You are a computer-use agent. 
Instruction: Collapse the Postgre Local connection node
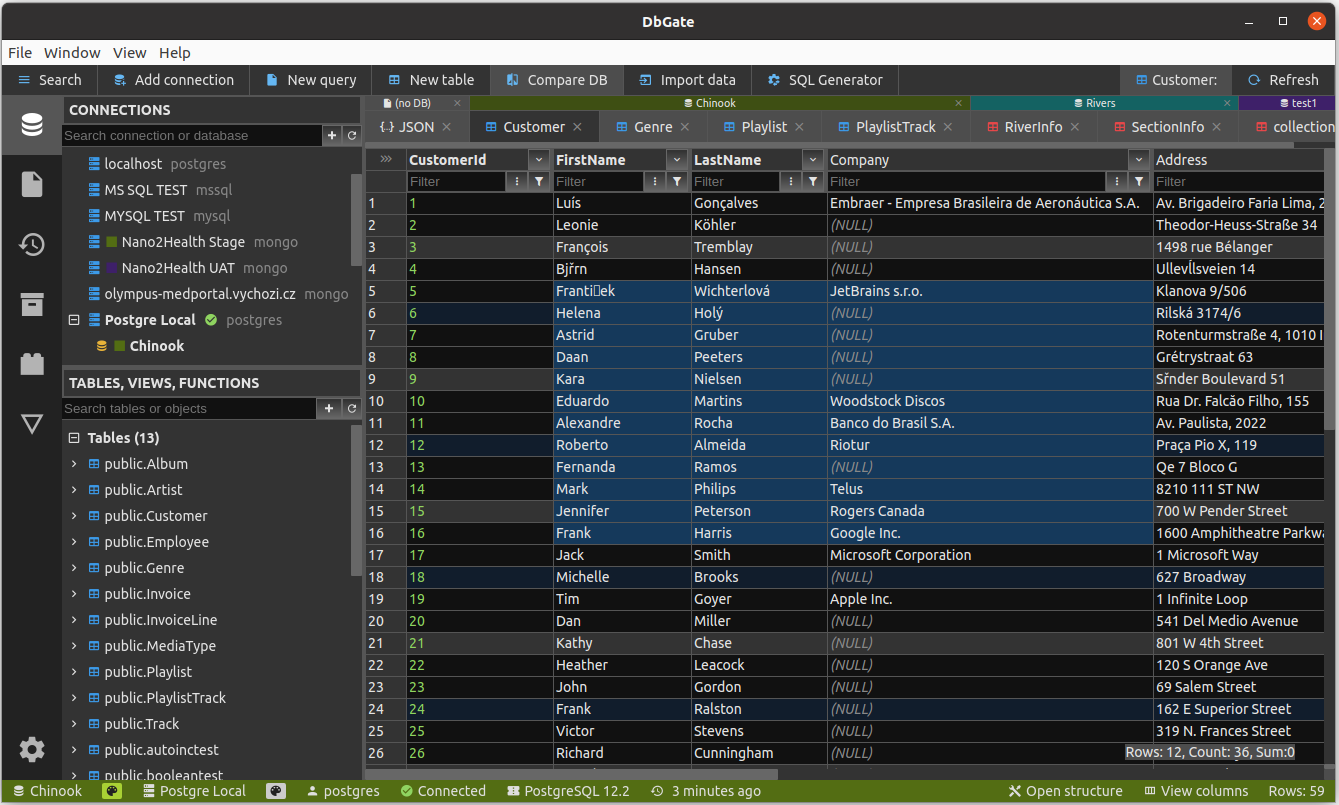pyautogui.click(x=74, y=320)
